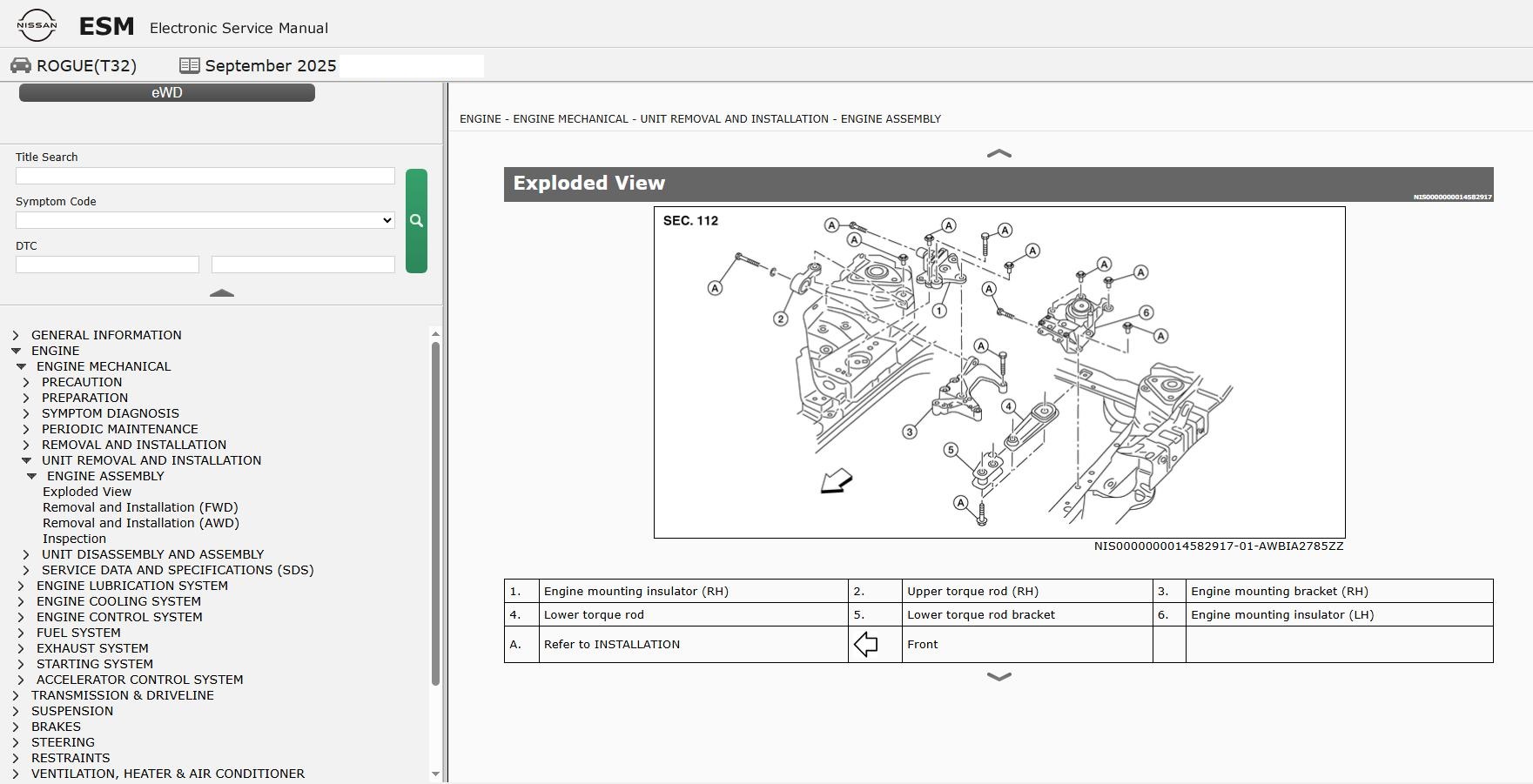Click 'Upper torque rod (RH)' cell

coord(1027,591)
